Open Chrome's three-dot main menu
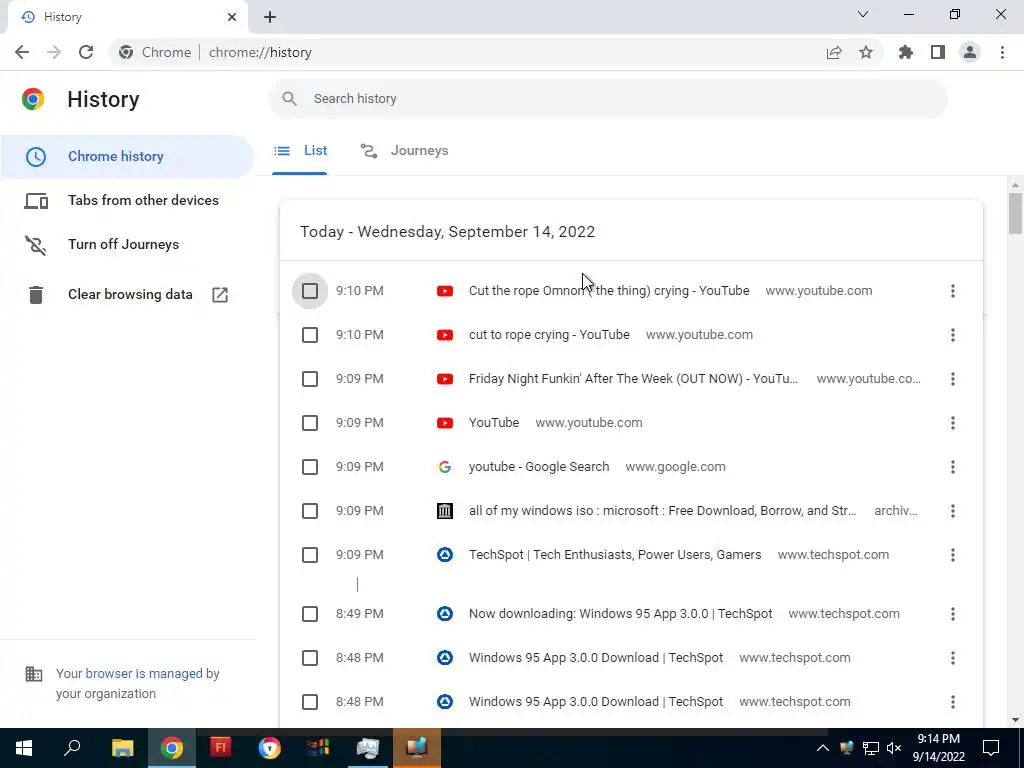The height and width of the screenshot is (768, 1024). click(1002, 52)
